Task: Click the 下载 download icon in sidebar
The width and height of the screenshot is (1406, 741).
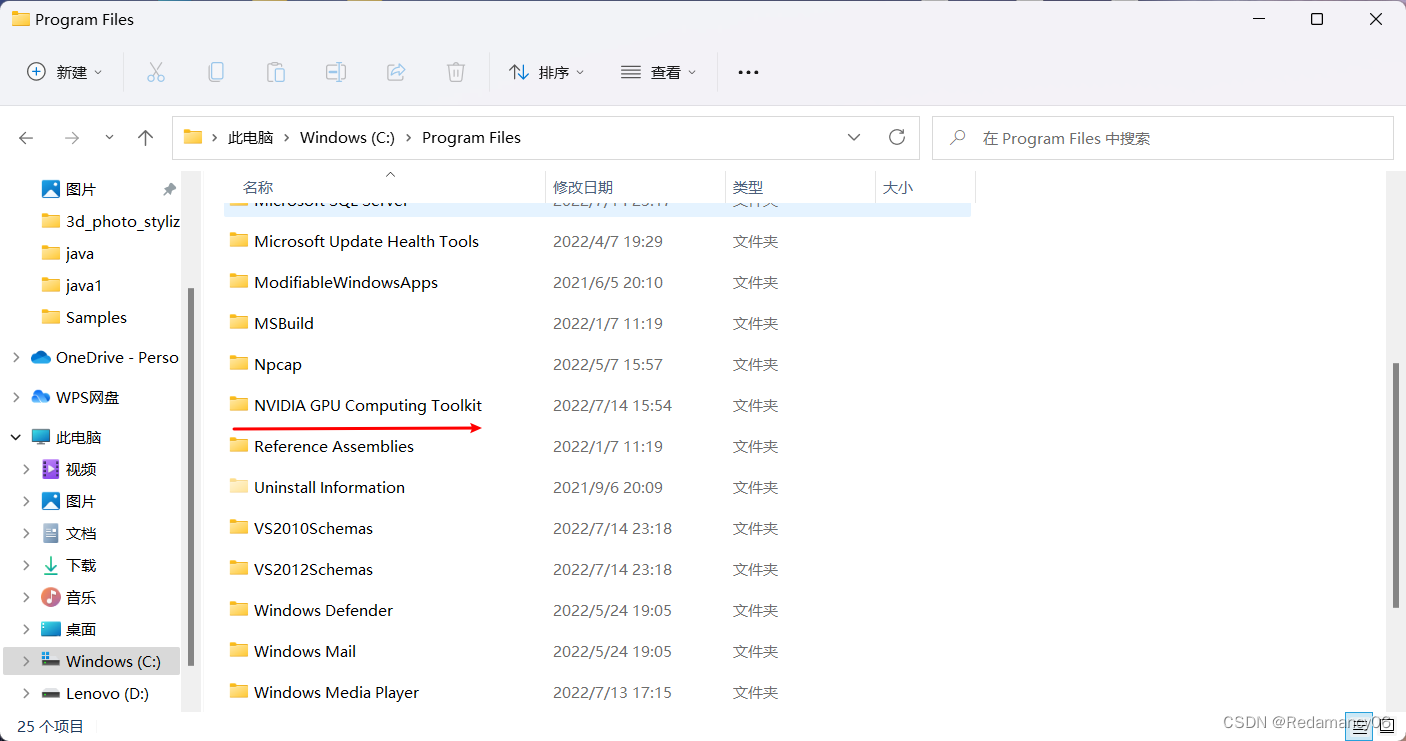Action: tap(51, 565)
